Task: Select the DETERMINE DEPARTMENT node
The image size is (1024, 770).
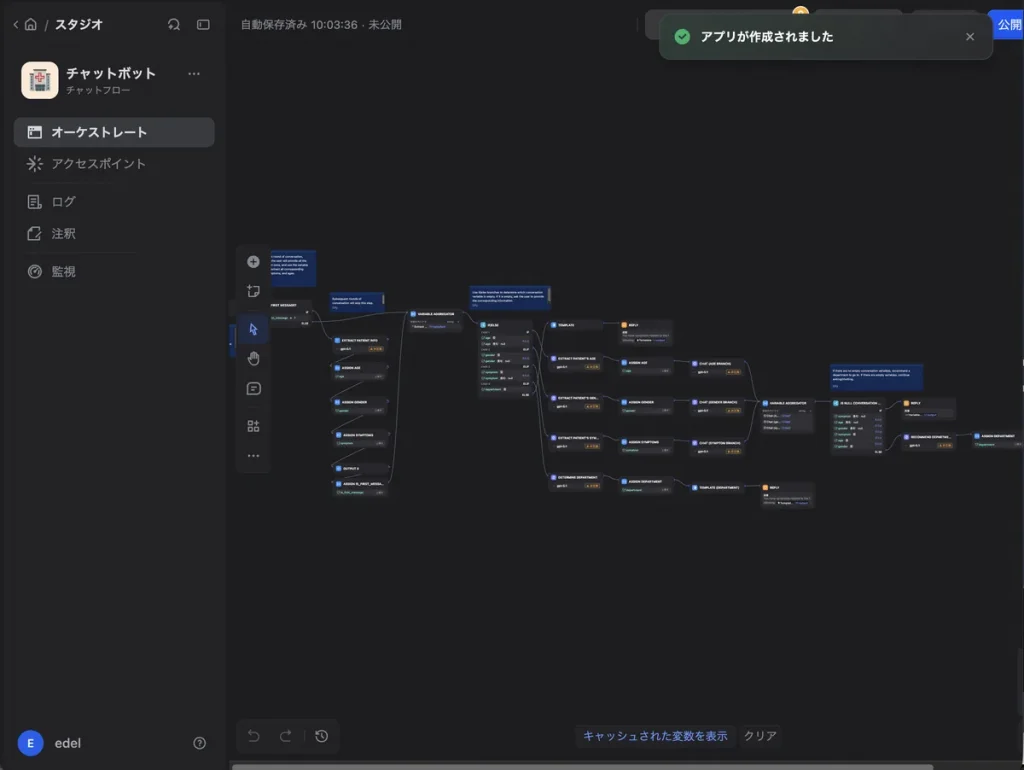Action: coord(575,481)
